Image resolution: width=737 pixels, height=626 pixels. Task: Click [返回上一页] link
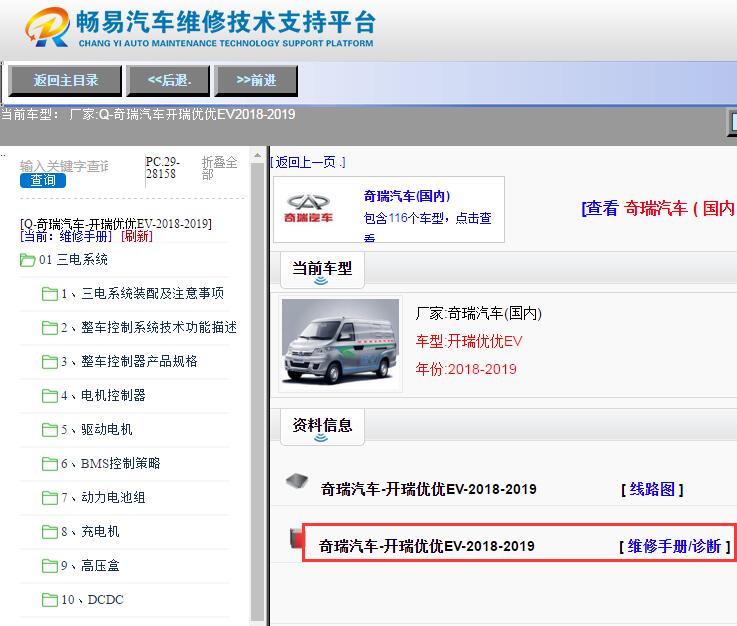point(308,163)
